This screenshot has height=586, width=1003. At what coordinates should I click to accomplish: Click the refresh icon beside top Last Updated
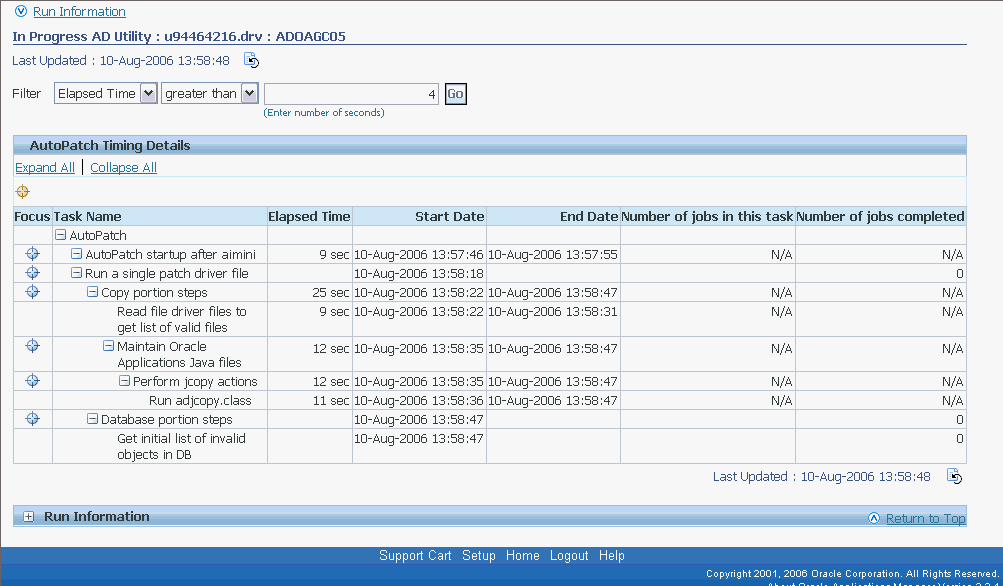point(251,60)
